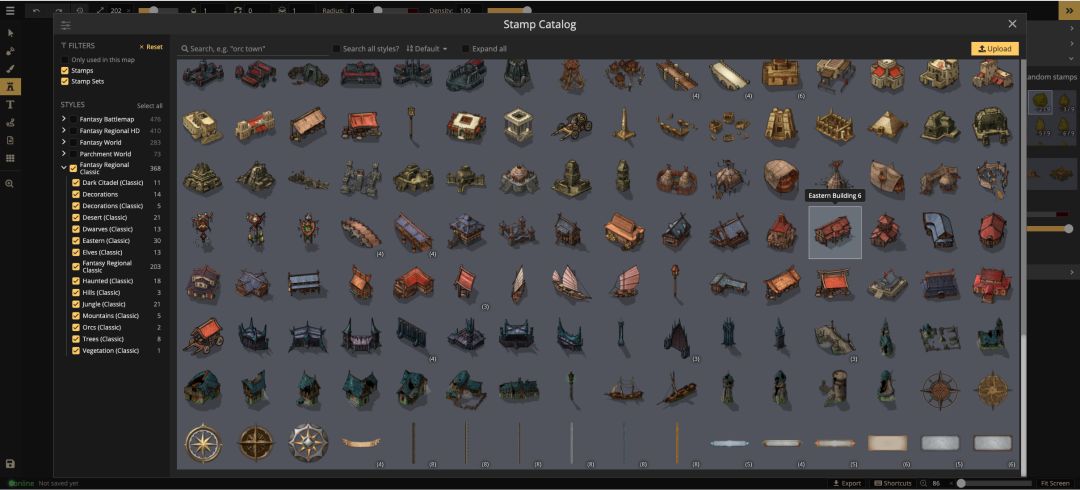Expand the Fantasy Battlemap style

63,119
